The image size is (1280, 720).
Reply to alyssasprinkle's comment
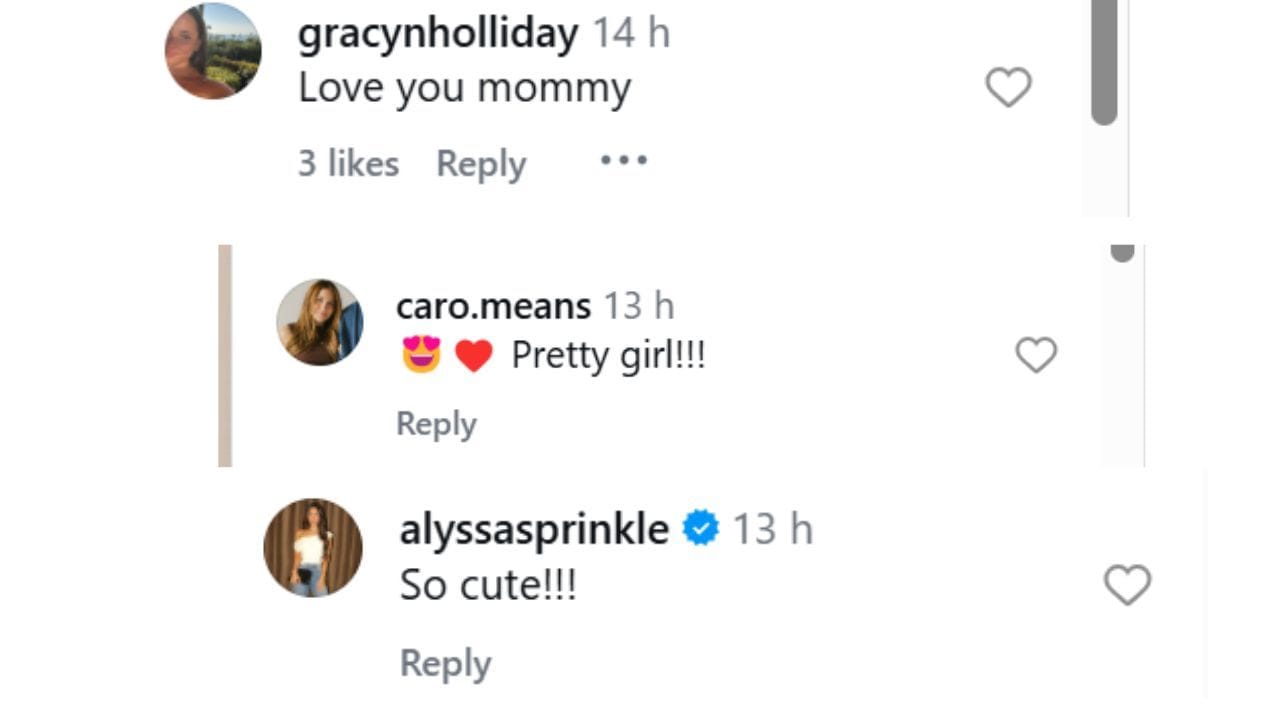pyautogui.click(x=445, y=663)
